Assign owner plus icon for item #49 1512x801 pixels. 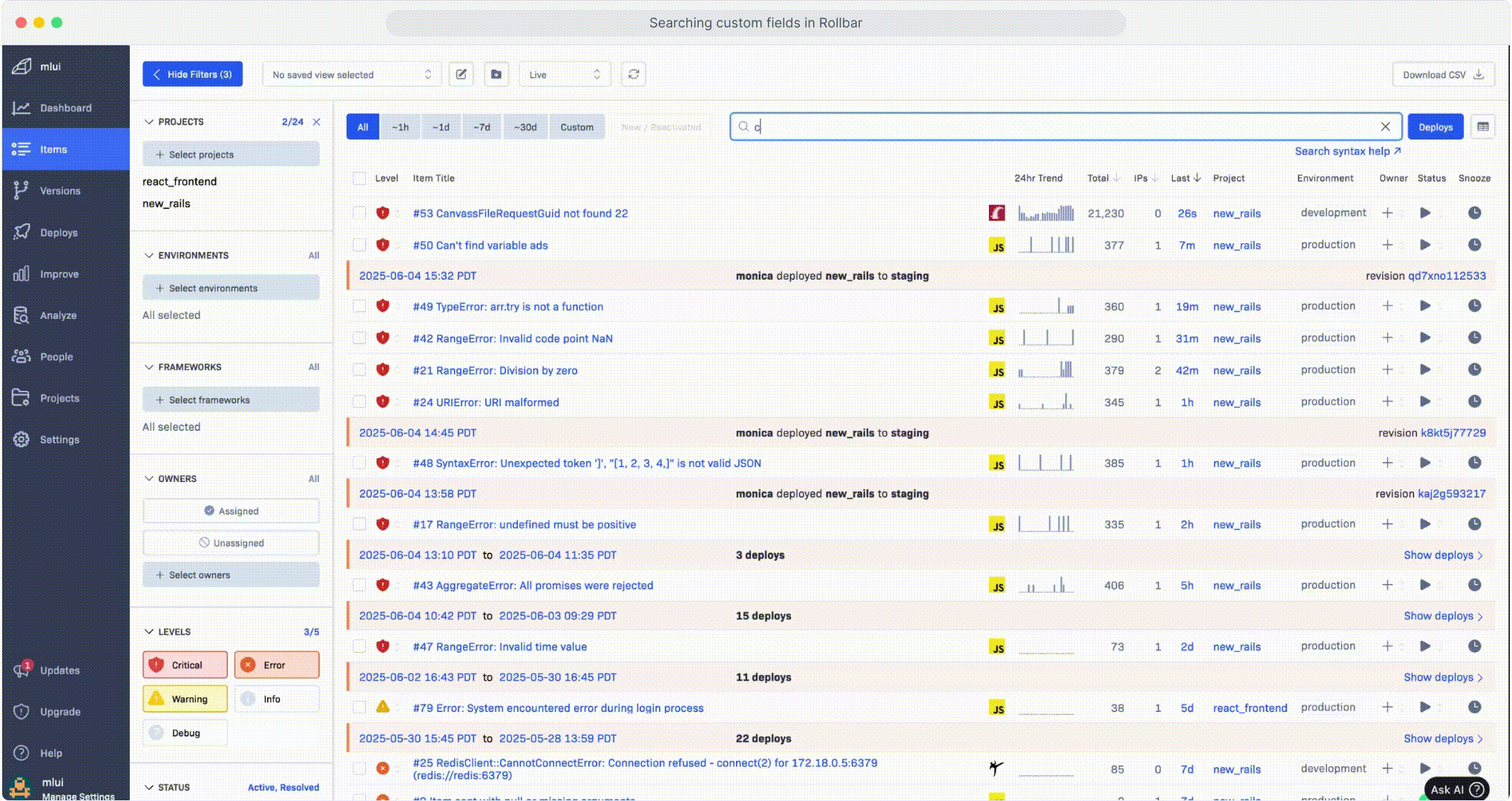tap(1387, 306)
